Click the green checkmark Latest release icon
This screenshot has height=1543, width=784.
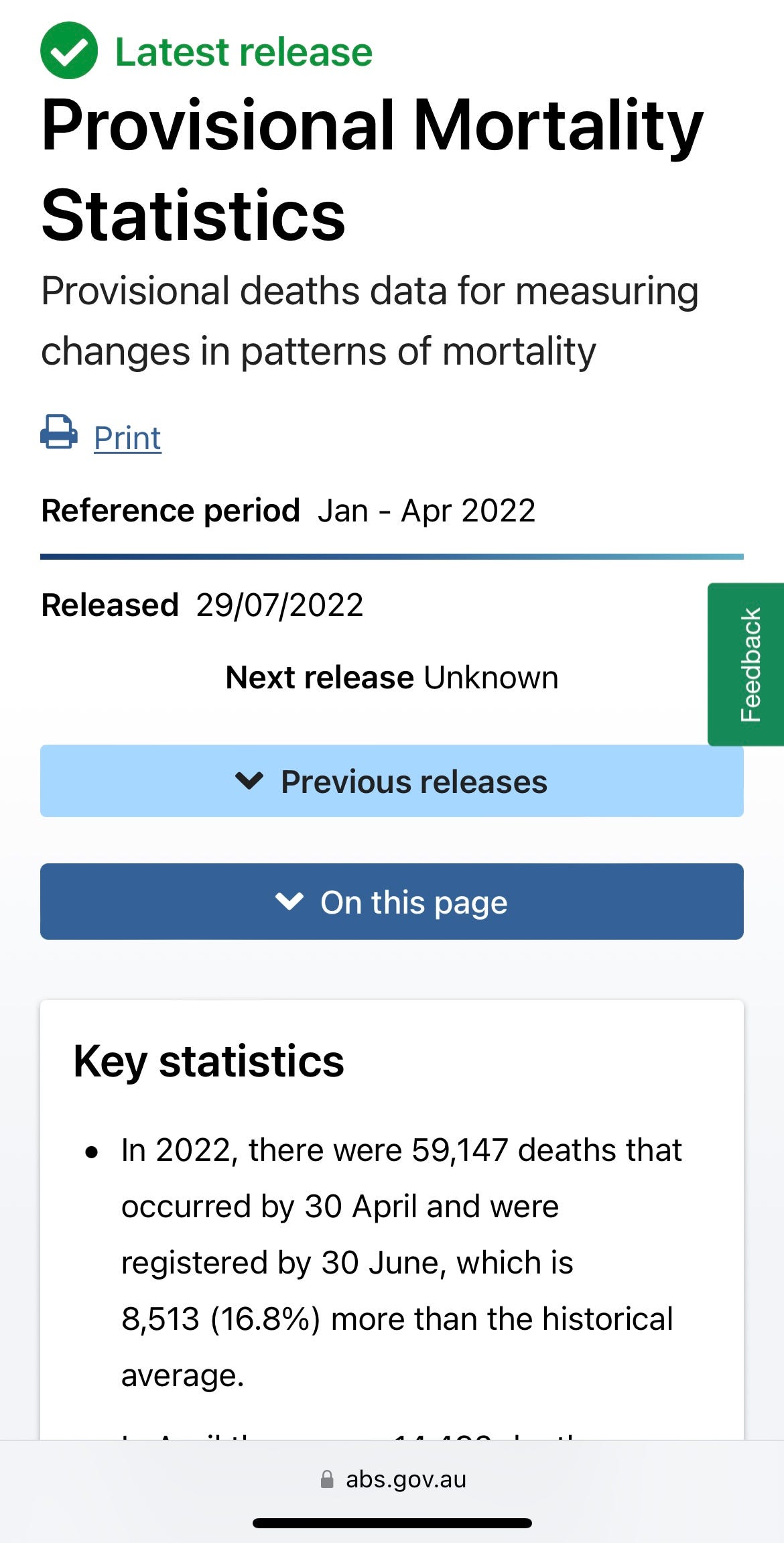pyautogui.click(x=69, y=51)
